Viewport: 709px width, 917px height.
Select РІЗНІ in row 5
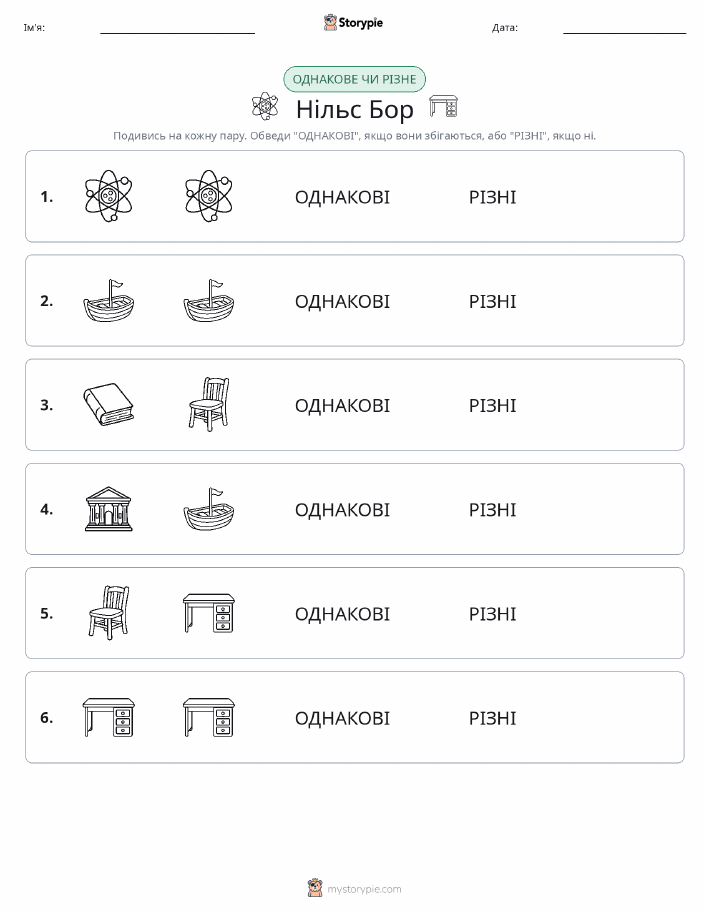(493, 614)
